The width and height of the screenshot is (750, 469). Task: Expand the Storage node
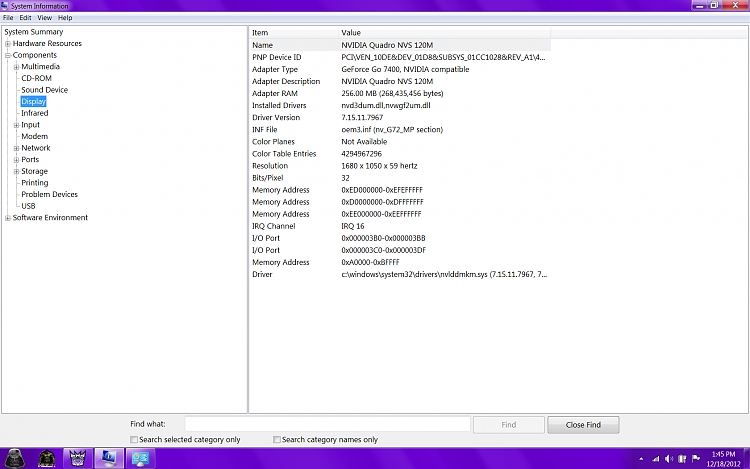[16, 171]
